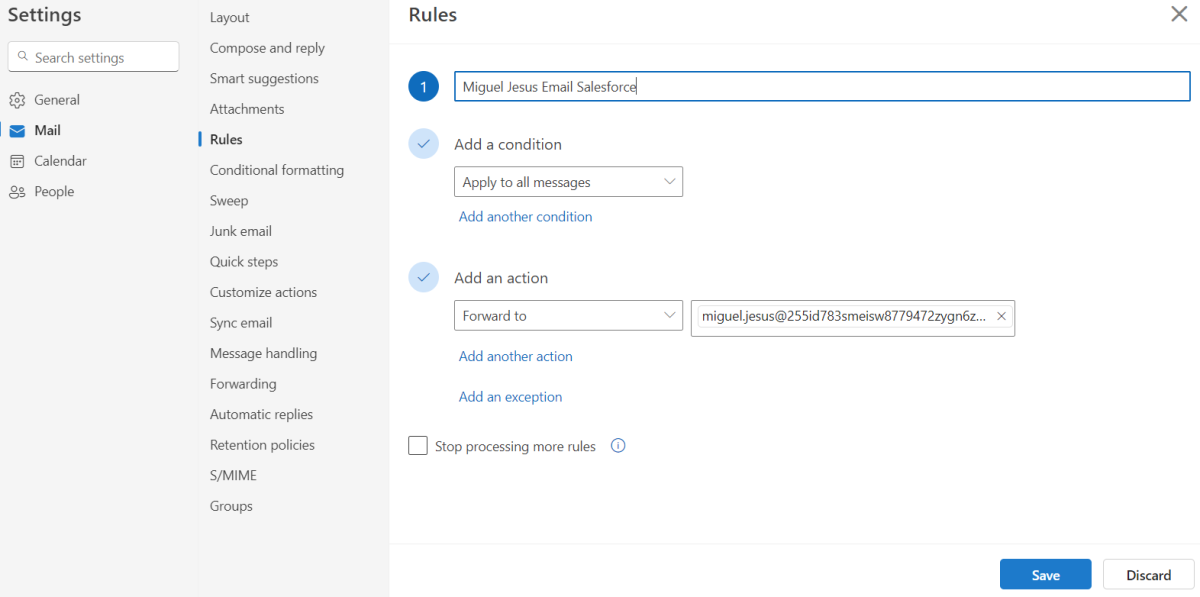Screen dimensions: 1200x597
Task: Select the Mail envelope icon
Action: click(x=18, y=130)
